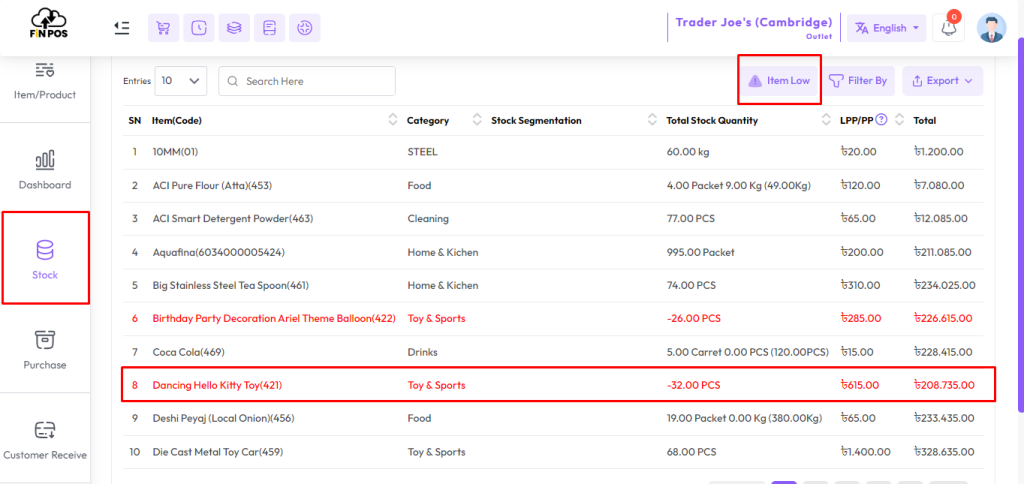
Task: Click the Drinks category cell
Action: (x=422, y=352)
